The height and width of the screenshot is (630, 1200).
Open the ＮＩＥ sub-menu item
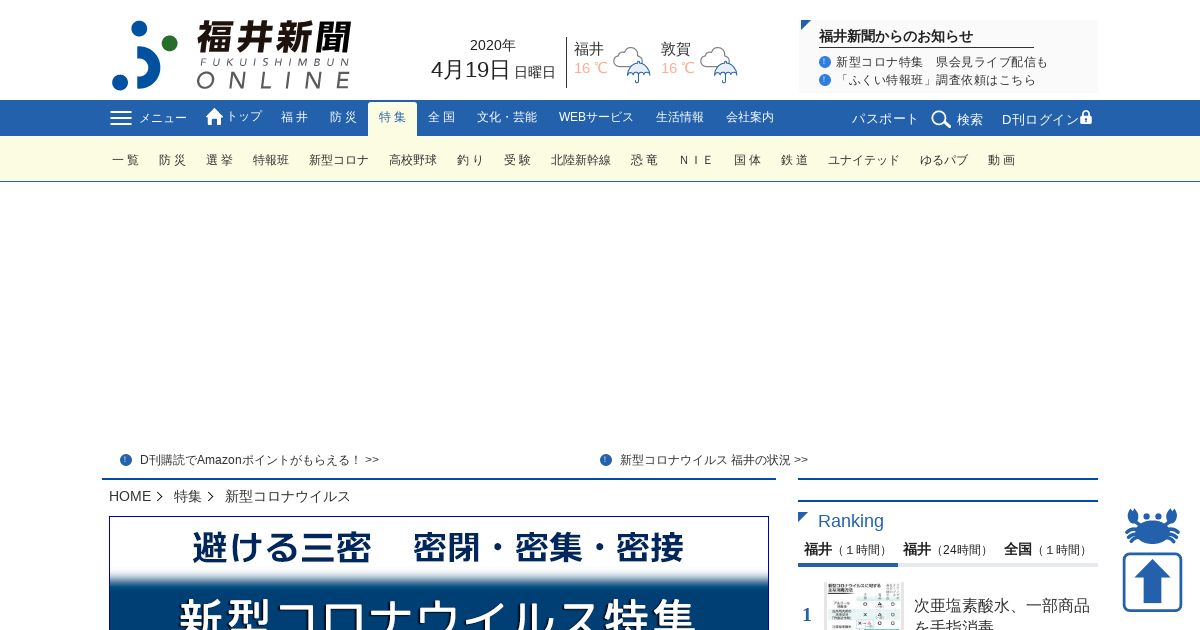[696, 160]
